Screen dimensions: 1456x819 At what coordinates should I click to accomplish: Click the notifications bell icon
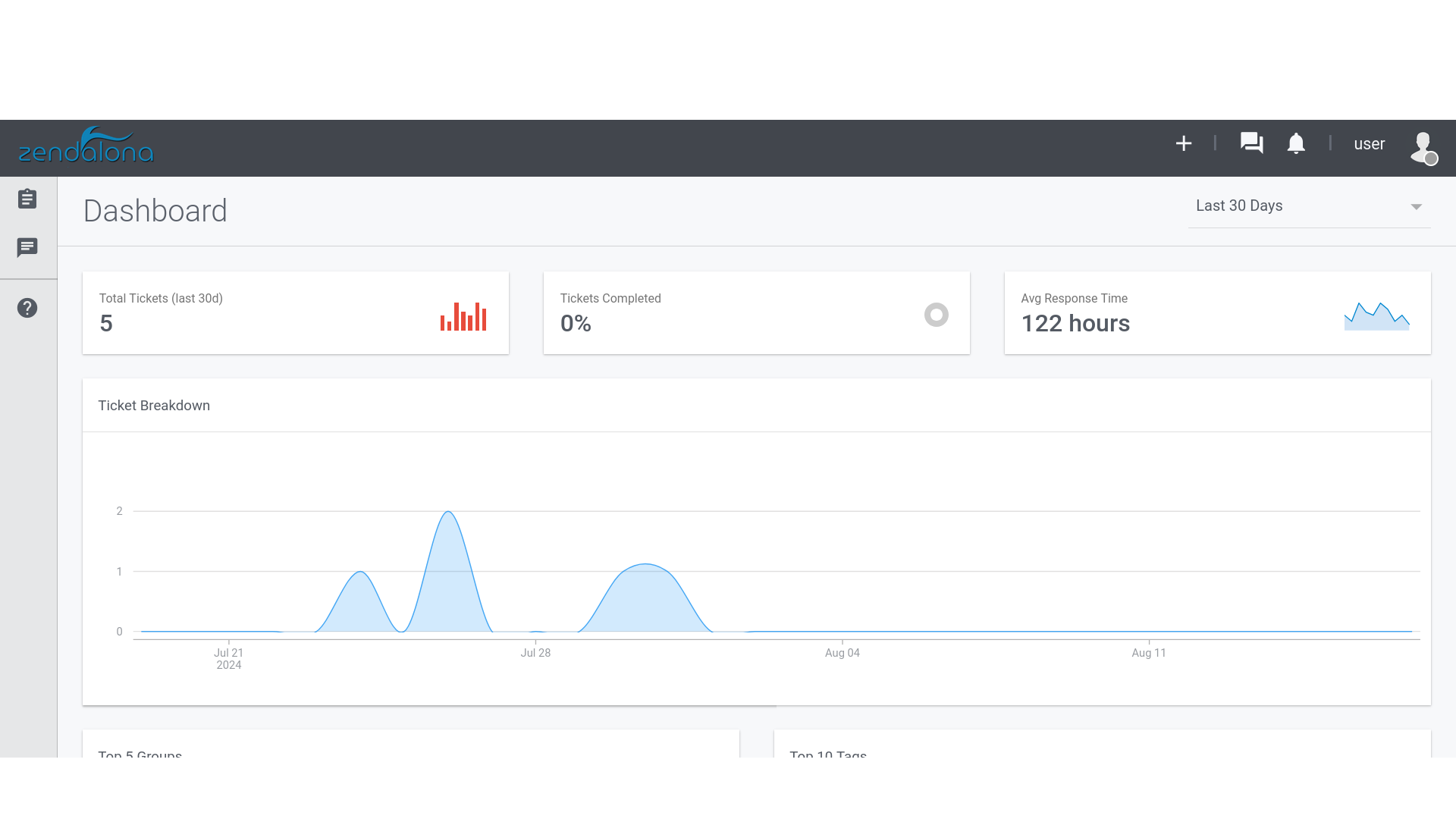[x=1296, y=143]
